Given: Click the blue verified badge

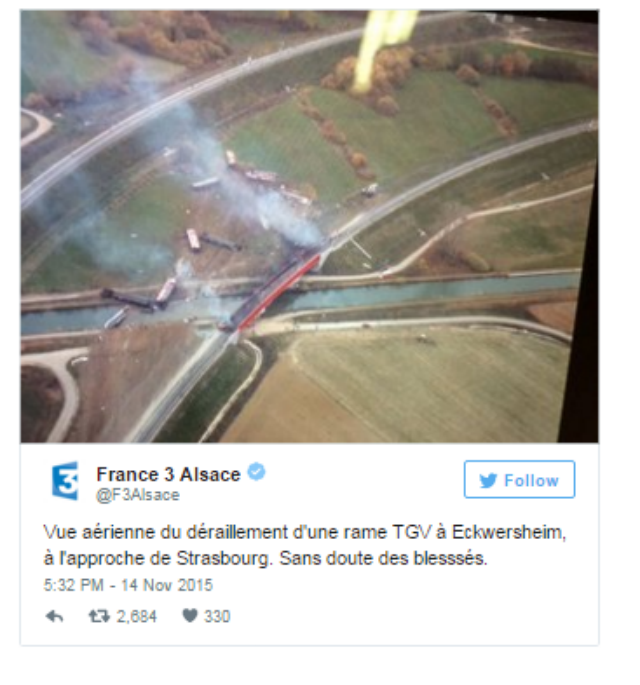Looking at the screenshot, I should [x=256, y=472].
